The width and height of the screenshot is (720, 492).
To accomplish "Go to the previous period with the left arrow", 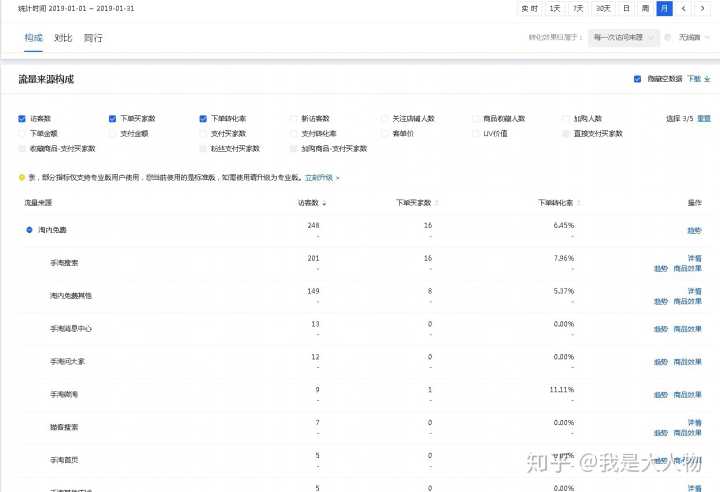I will [x=684, y=8].
